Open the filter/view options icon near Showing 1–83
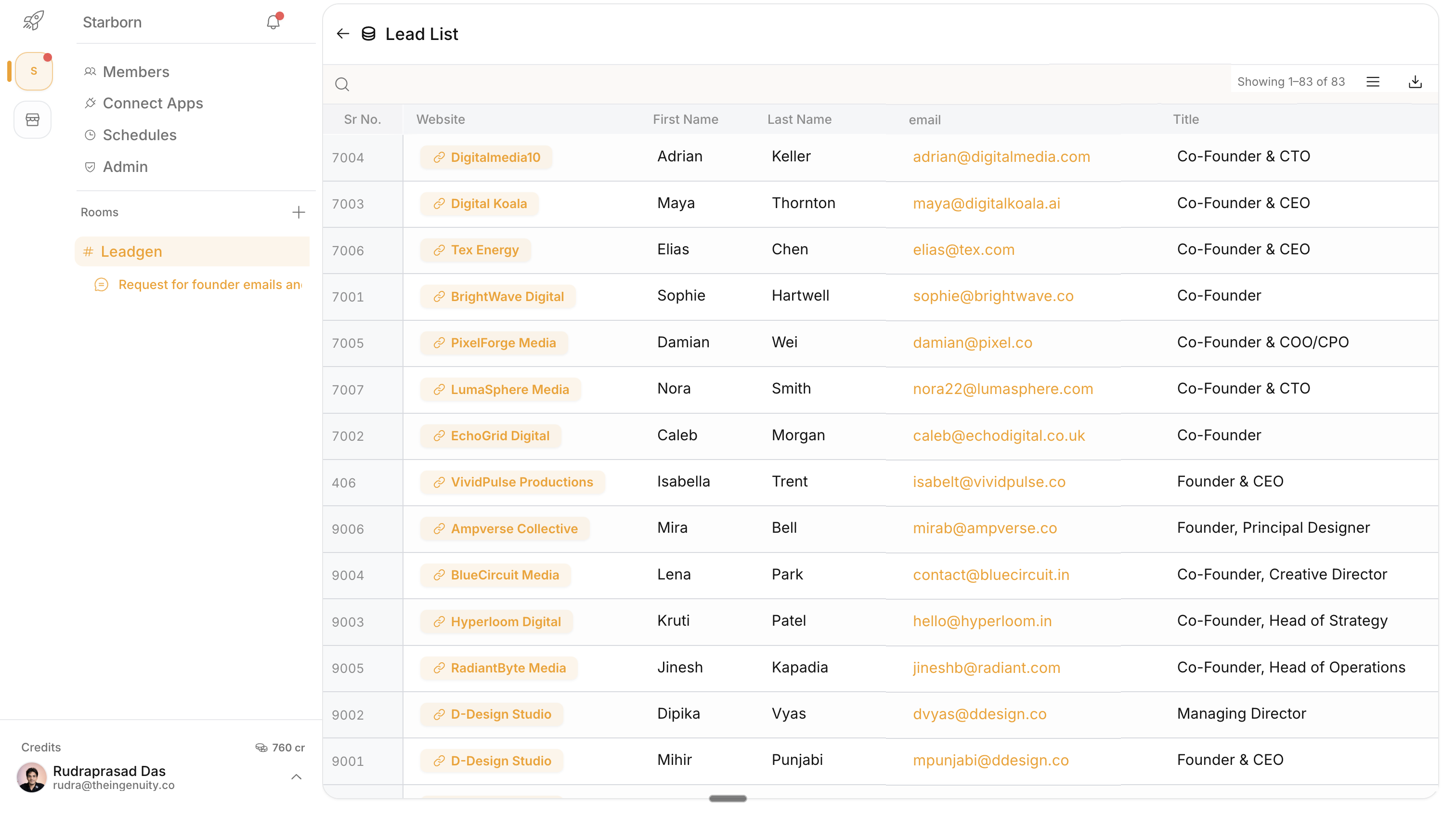This screenshot has height=815, width=1456. pyautogui.click(x=1374, y=81)
